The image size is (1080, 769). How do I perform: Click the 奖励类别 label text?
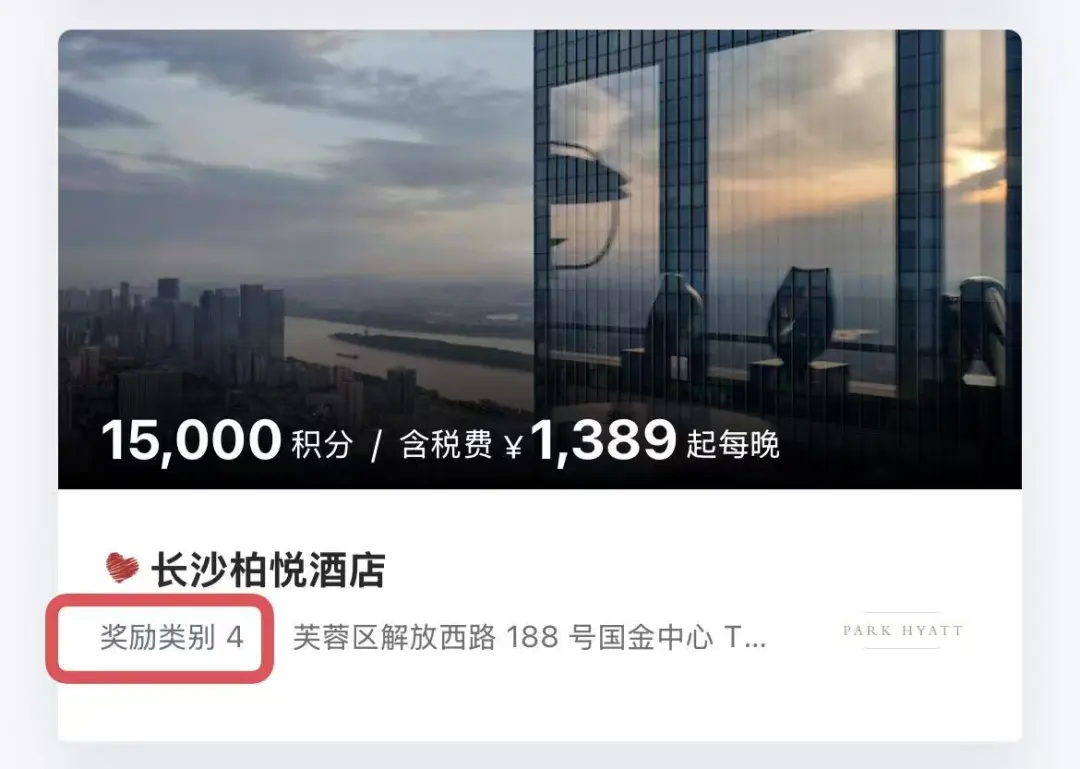tap(158, 637)
